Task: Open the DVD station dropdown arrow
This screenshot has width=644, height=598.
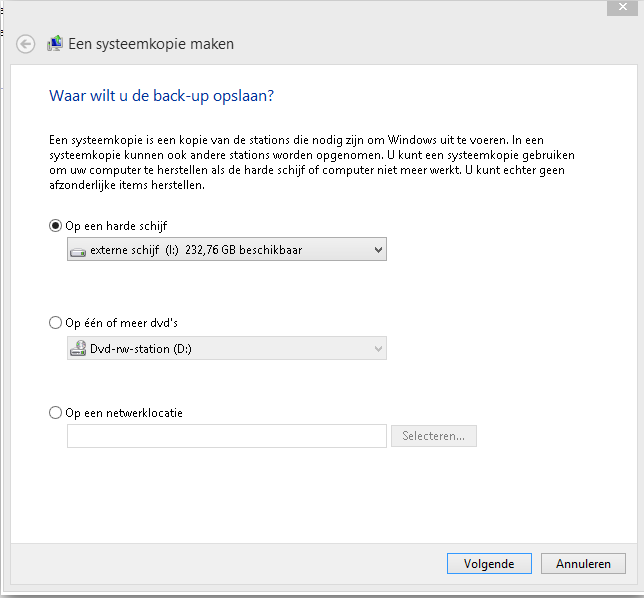Action: click(377, 348)
